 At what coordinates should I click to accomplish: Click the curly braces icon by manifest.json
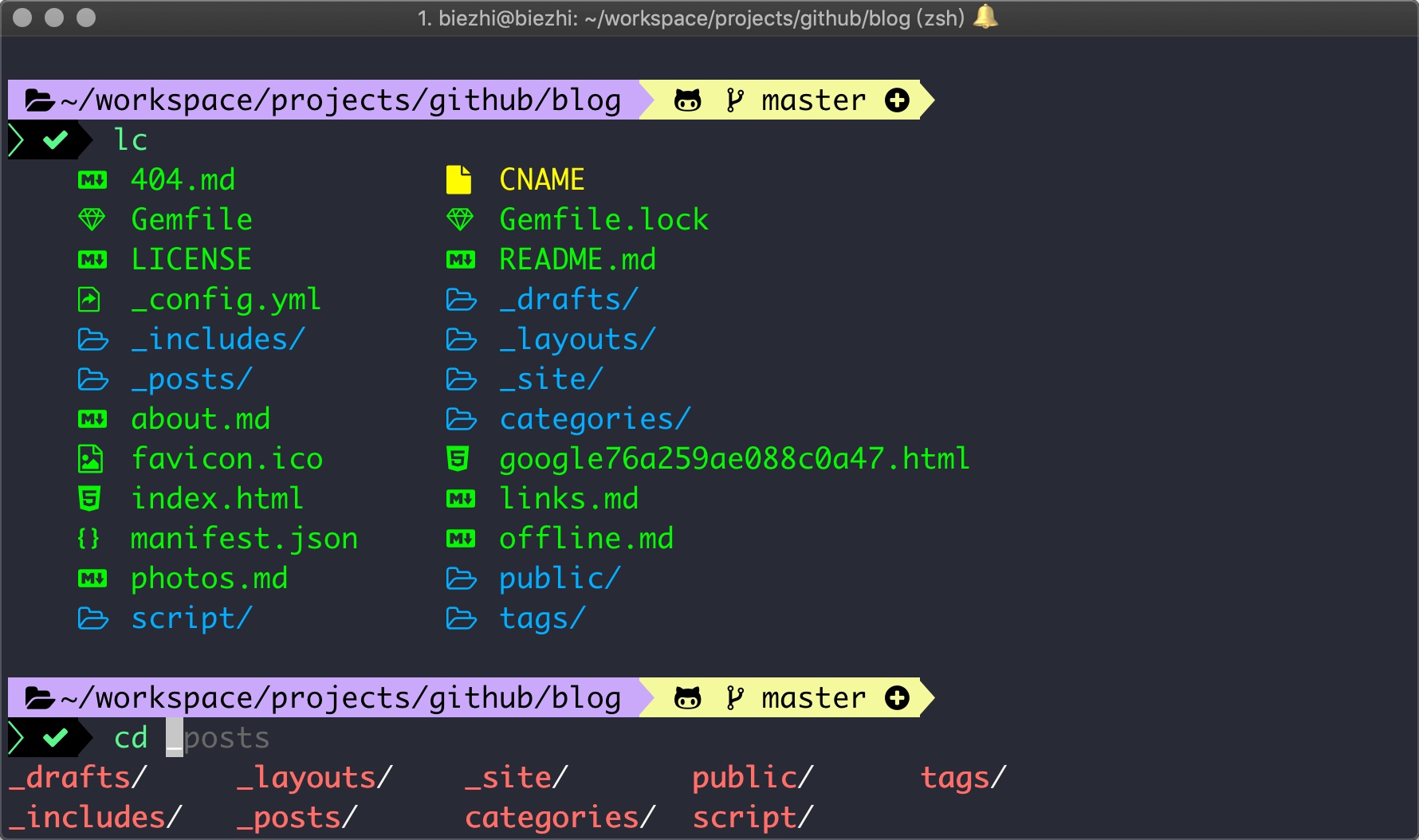[x=88, y=539]
